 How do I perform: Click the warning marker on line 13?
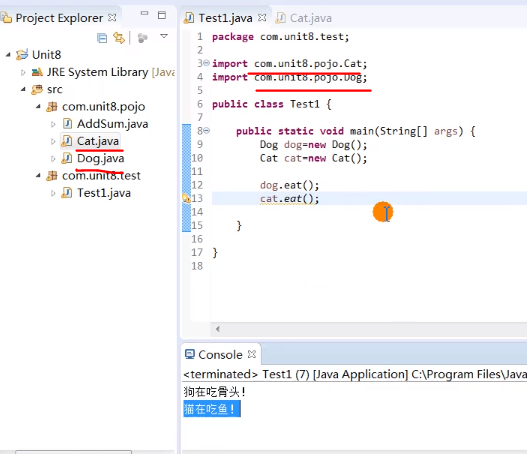click(x=186, y=198)
